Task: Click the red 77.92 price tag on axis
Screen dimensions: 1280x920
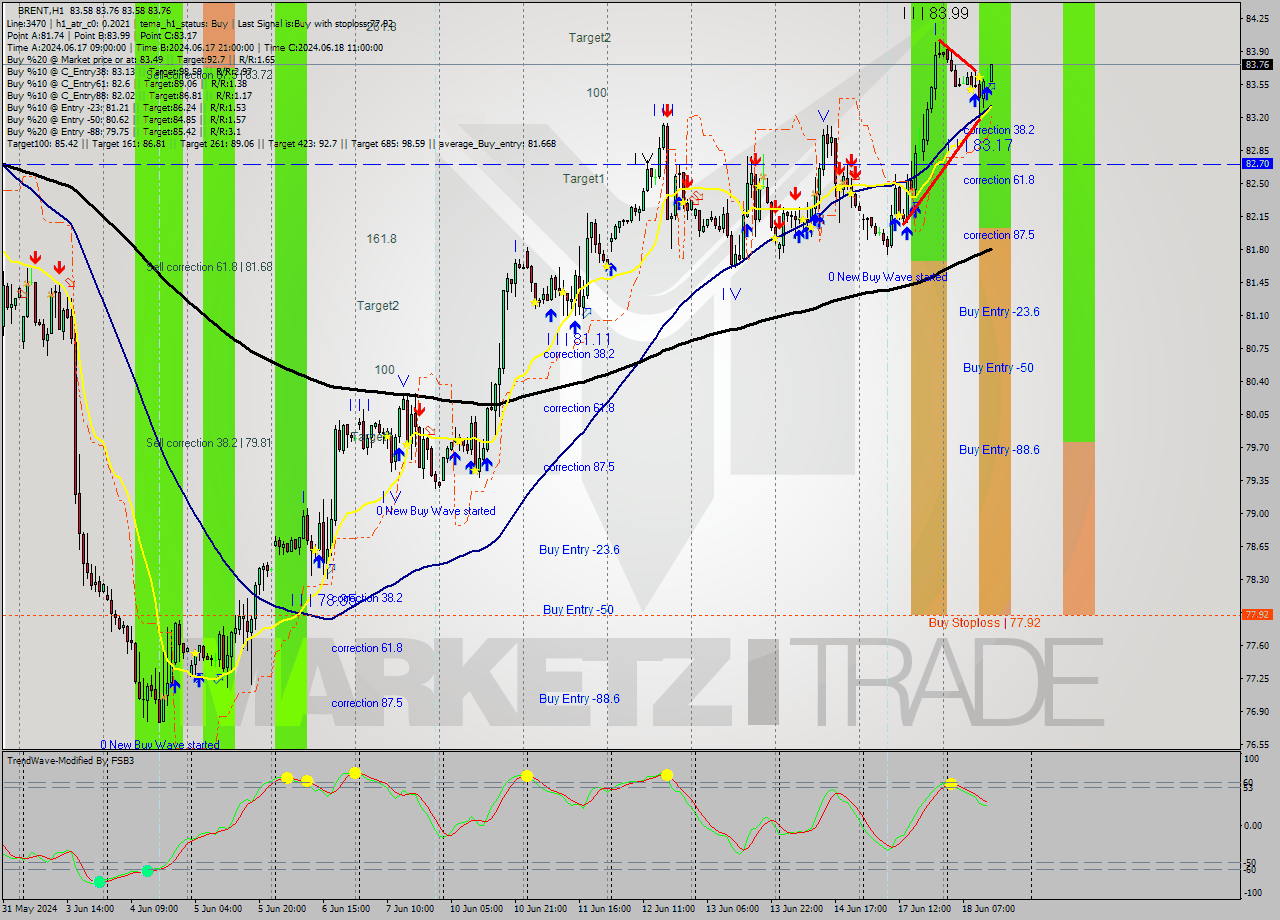Action: tap(1257, 614)
